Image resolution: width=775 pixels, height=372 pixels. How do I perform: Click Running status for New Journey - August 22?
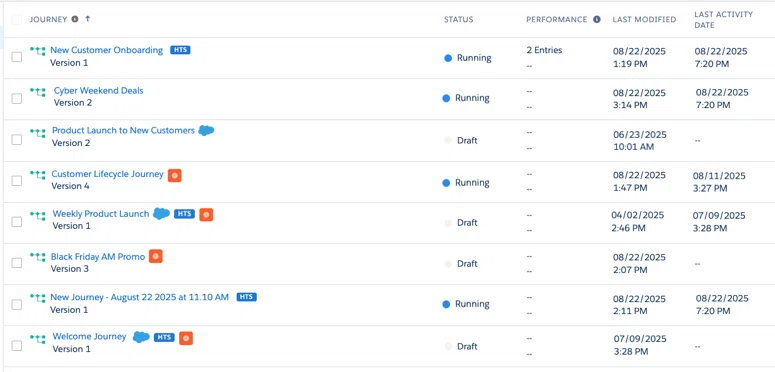pos(472,304)
